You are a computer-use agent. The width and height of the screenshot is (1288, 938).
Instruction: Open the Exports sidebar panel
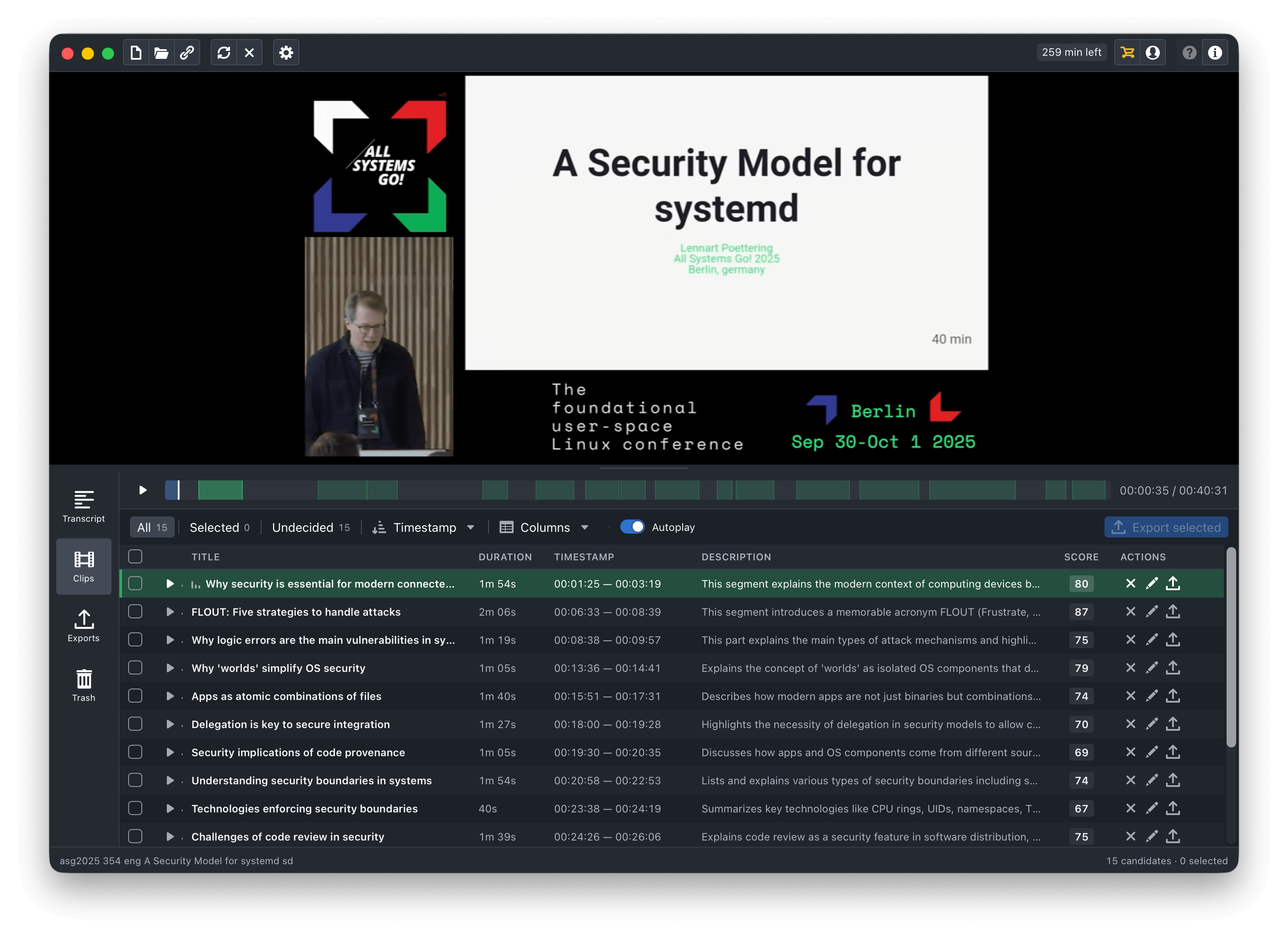click(x=83, y=626)
